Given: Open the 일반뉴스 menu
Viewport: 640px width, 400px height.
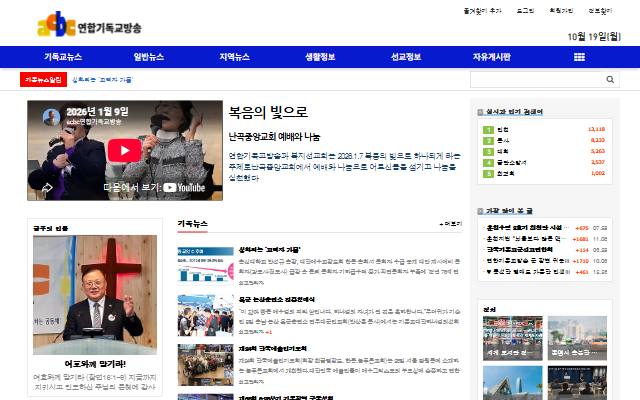Looking at the screenshot, I should point(149,57).
